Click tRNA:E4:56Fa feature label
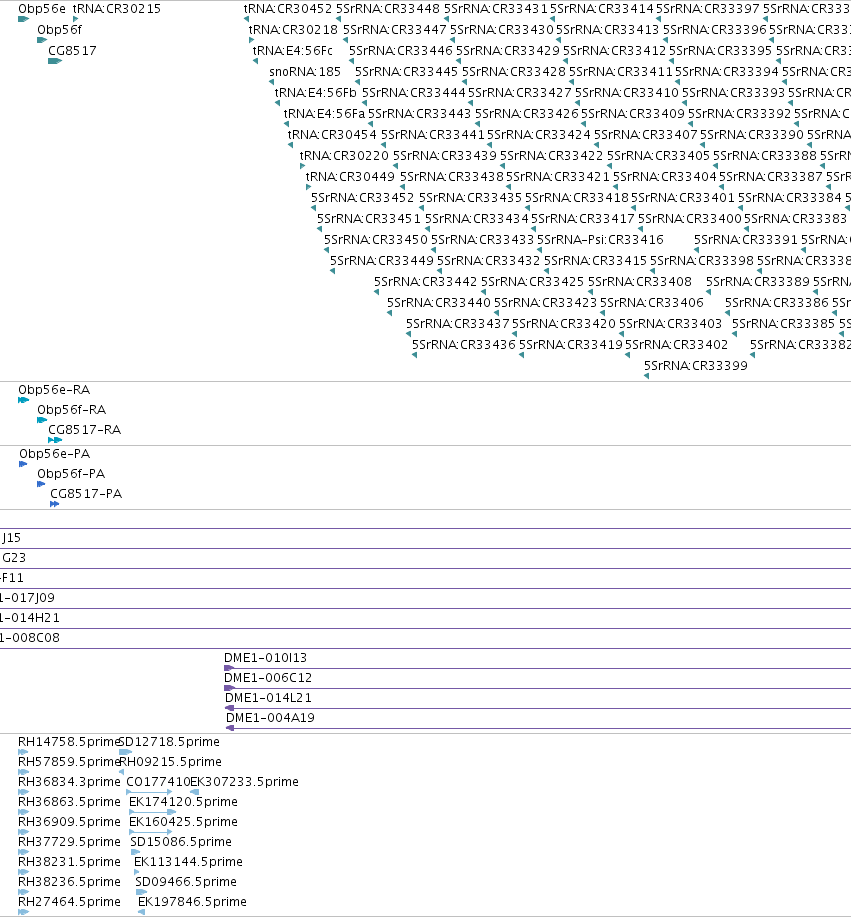Viewport: 851px width, 917px height. [324, 113]
